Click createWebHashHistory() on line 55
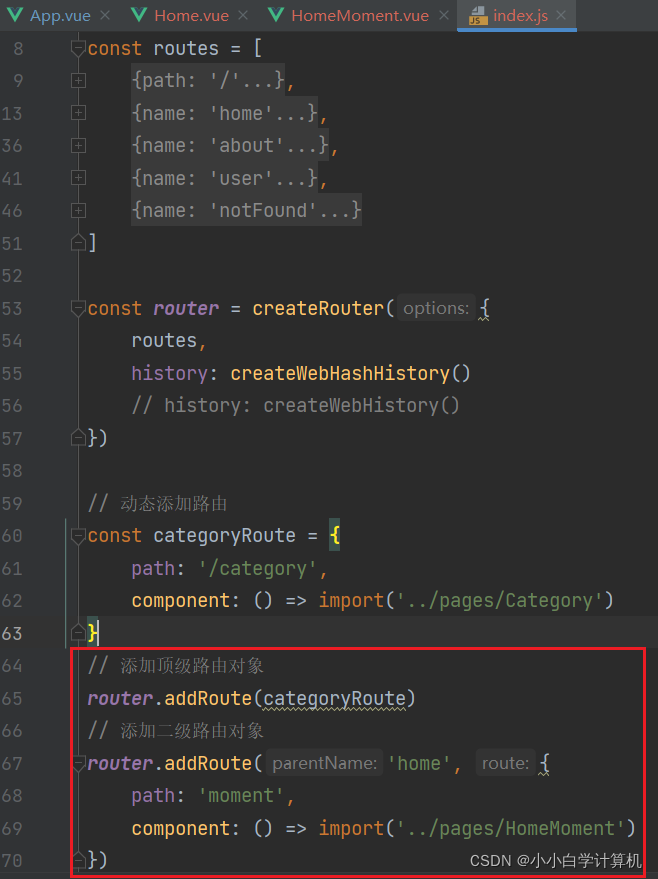This screenshot has width=658, height=879. [350, 373]
